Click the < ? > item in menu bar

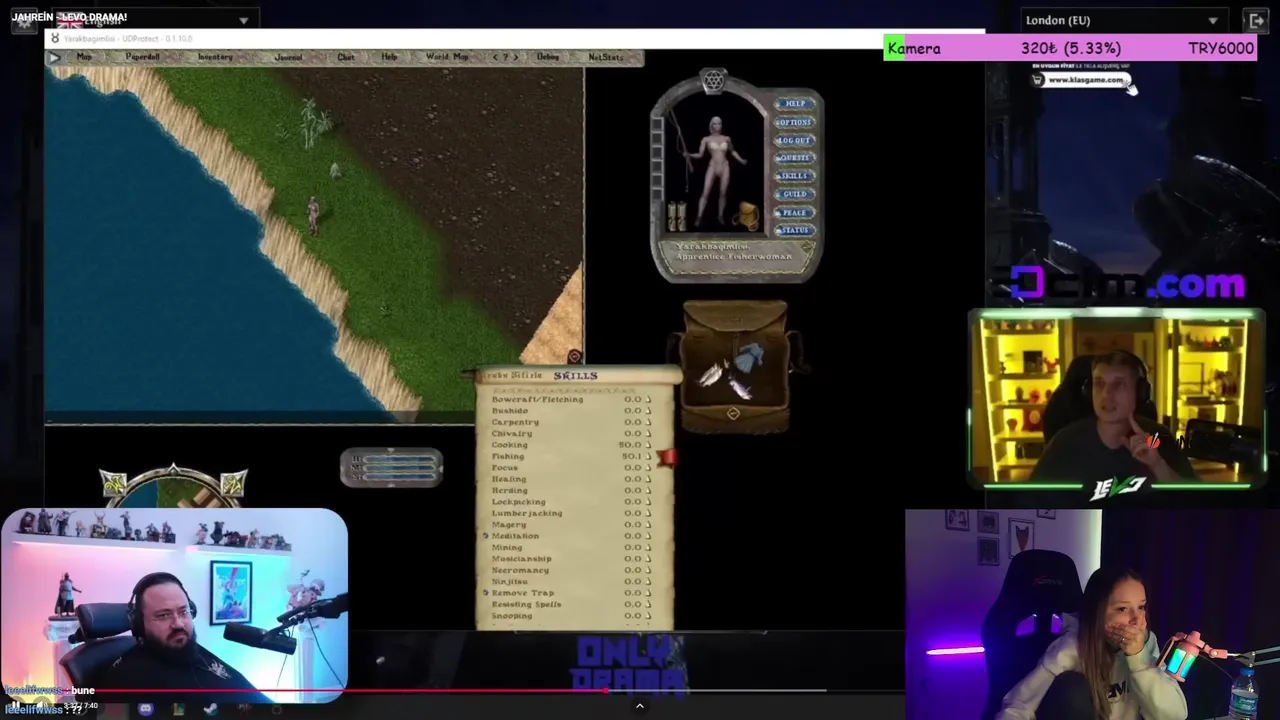pyautogui.click(x=505, y=57)
